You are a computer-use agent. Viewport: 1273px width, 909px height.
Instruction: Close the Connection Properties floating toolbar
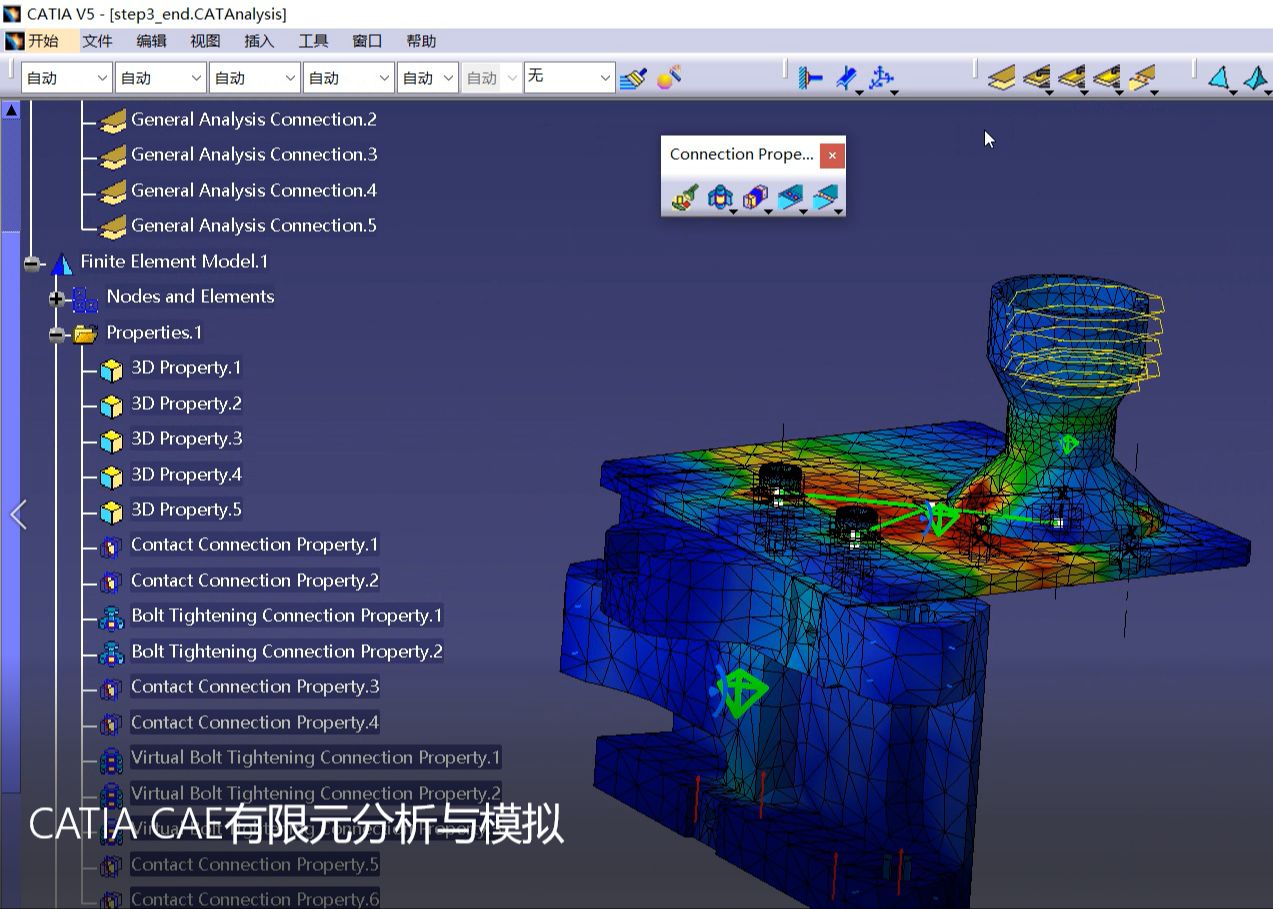click(x=832, y=155)
